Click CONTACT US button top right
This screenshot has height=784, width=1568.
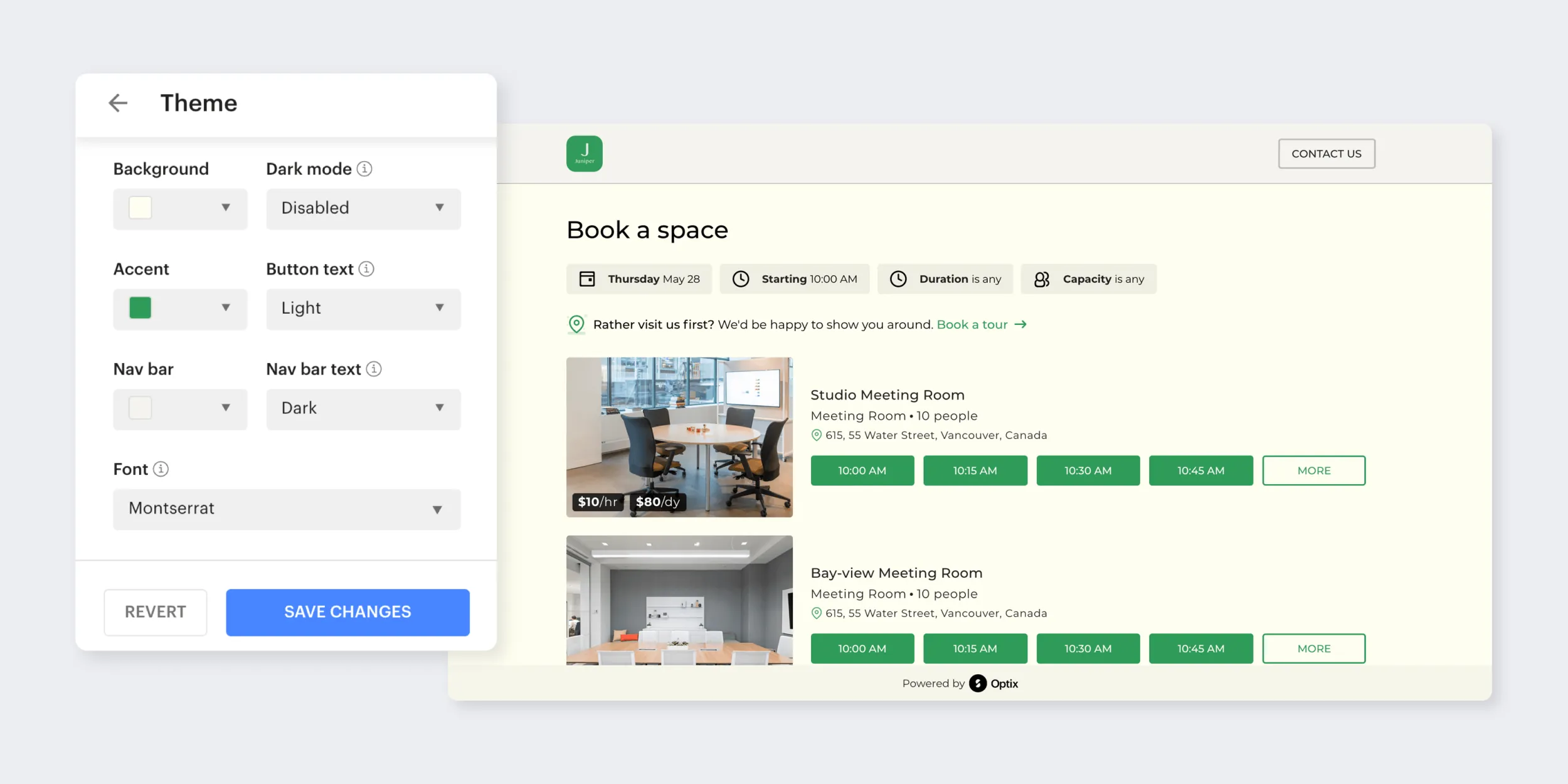pos(1325,153)
